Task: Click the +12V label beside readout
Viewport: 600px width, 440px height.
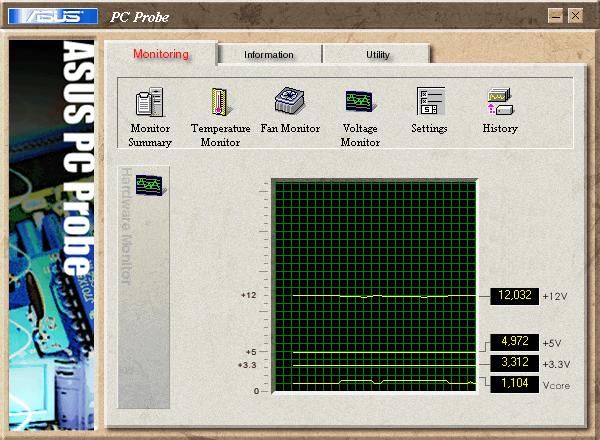Action: pyautogui.click(x=555, y=297)
